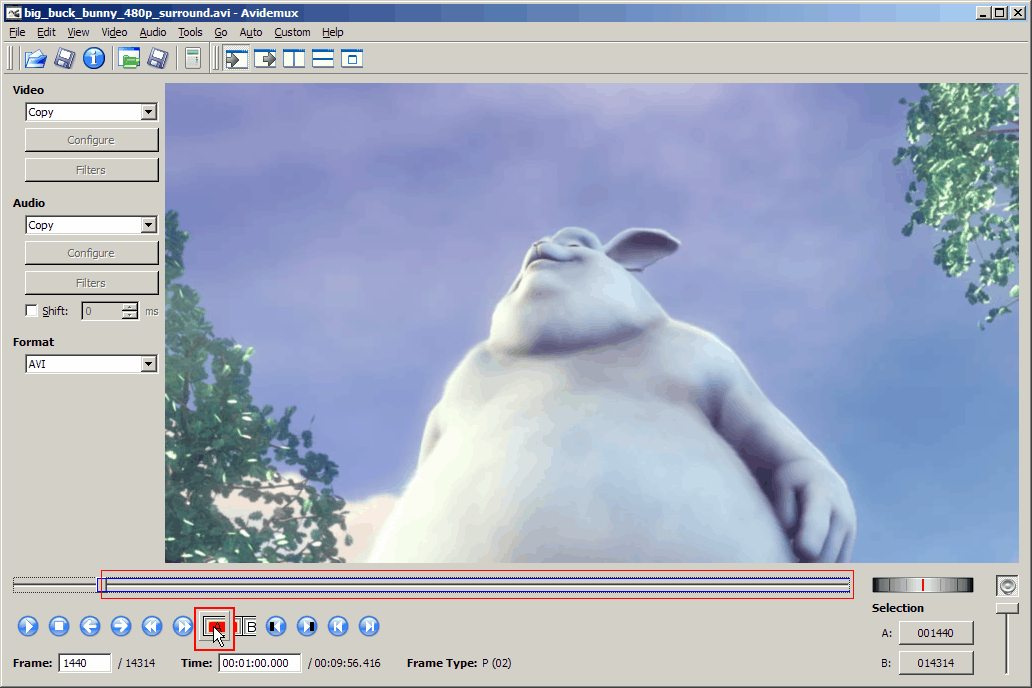Image resolution: width=1032 pixels, height=688 pixels.
Task: Click selection A button showing 001440
Action: coord(935,633)
